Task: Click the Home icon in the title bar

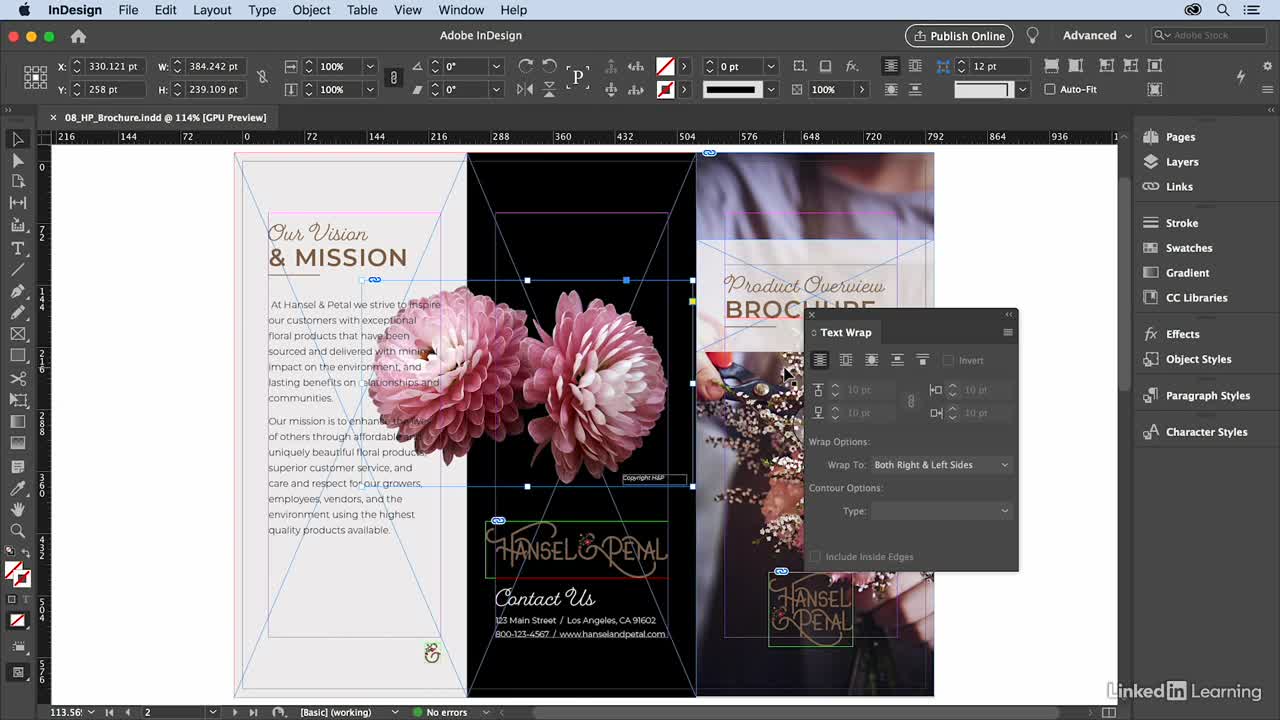Action: click(78, 36)
